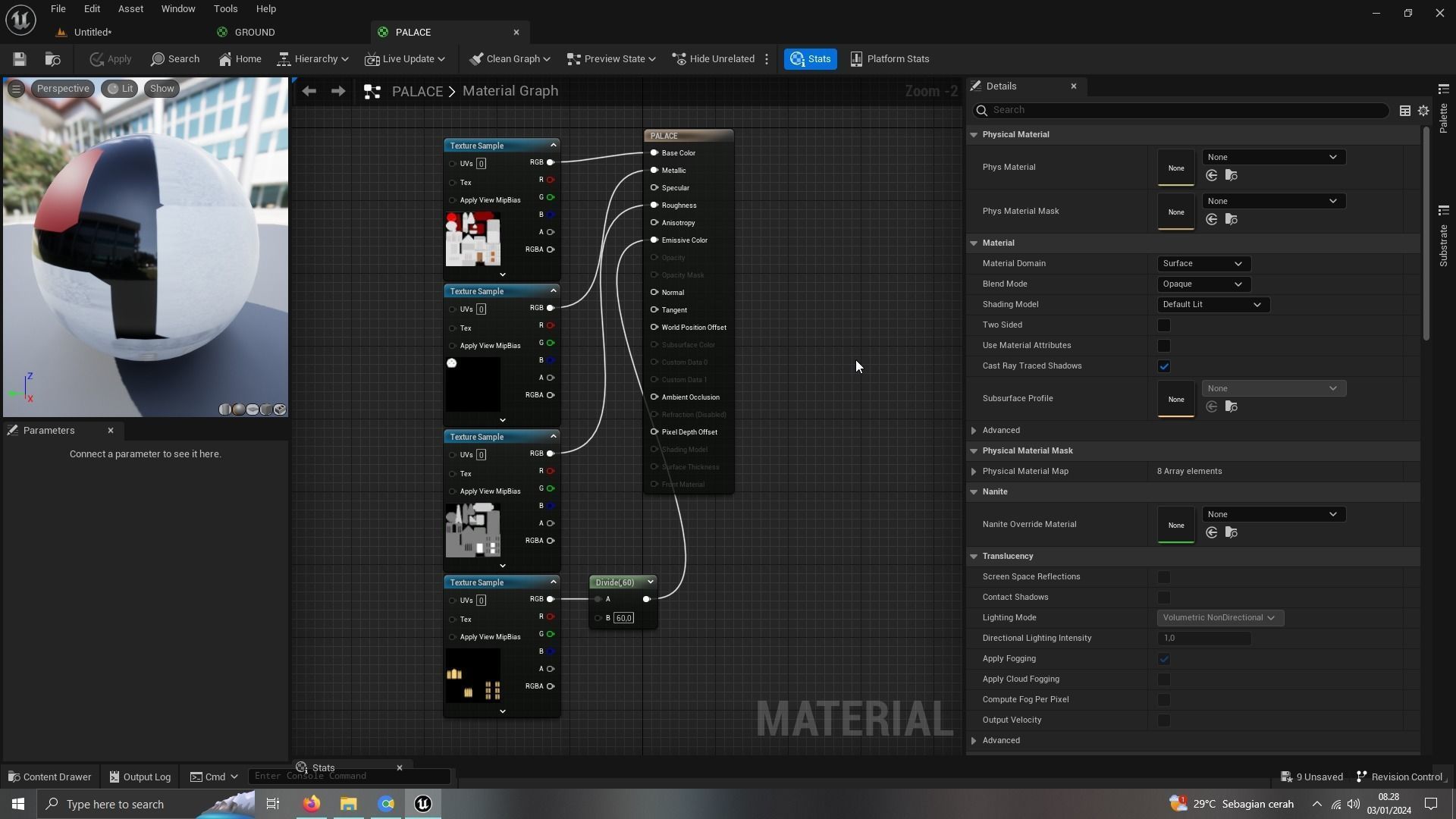The width and height of the screenshot is (1456, 819).
Task: Click the Save asset icon
Action: pyautogui.click(x=20, y=59)
